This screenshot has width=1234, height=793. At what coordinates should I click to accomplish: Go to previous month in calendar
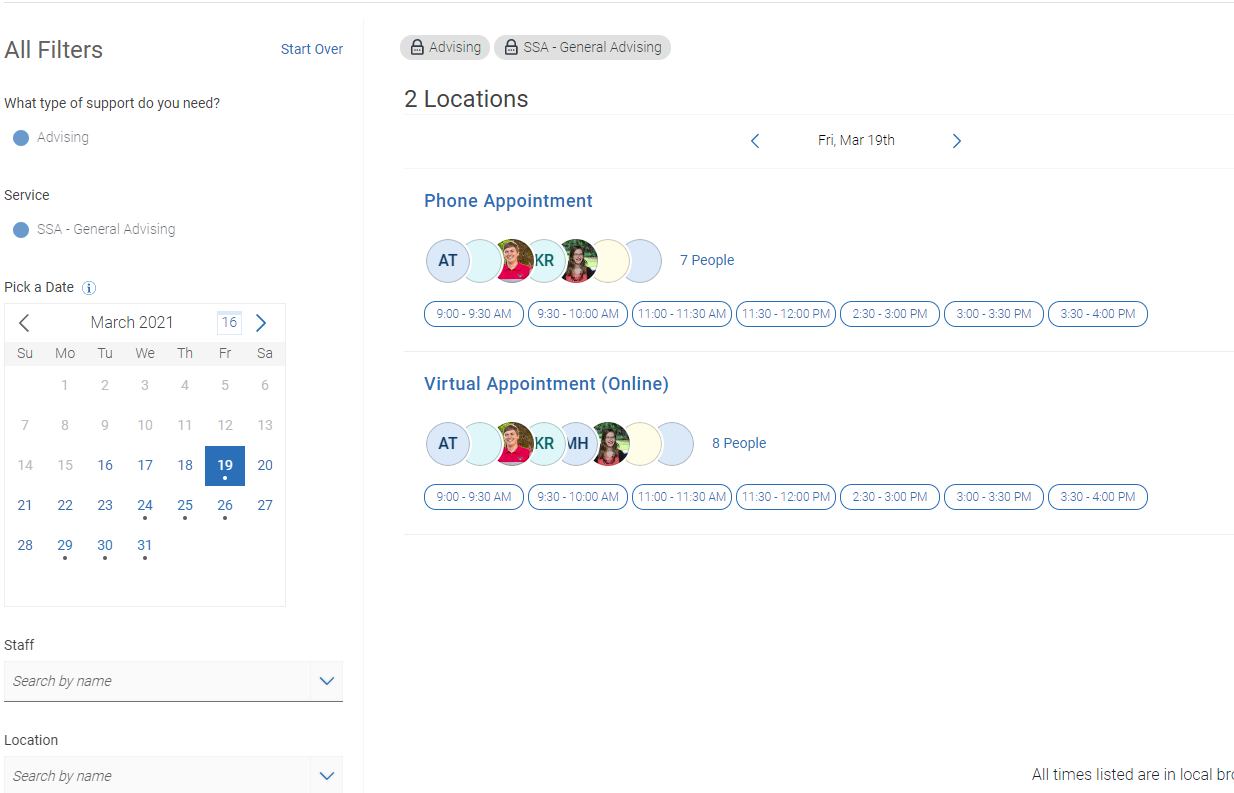[25, 323]
